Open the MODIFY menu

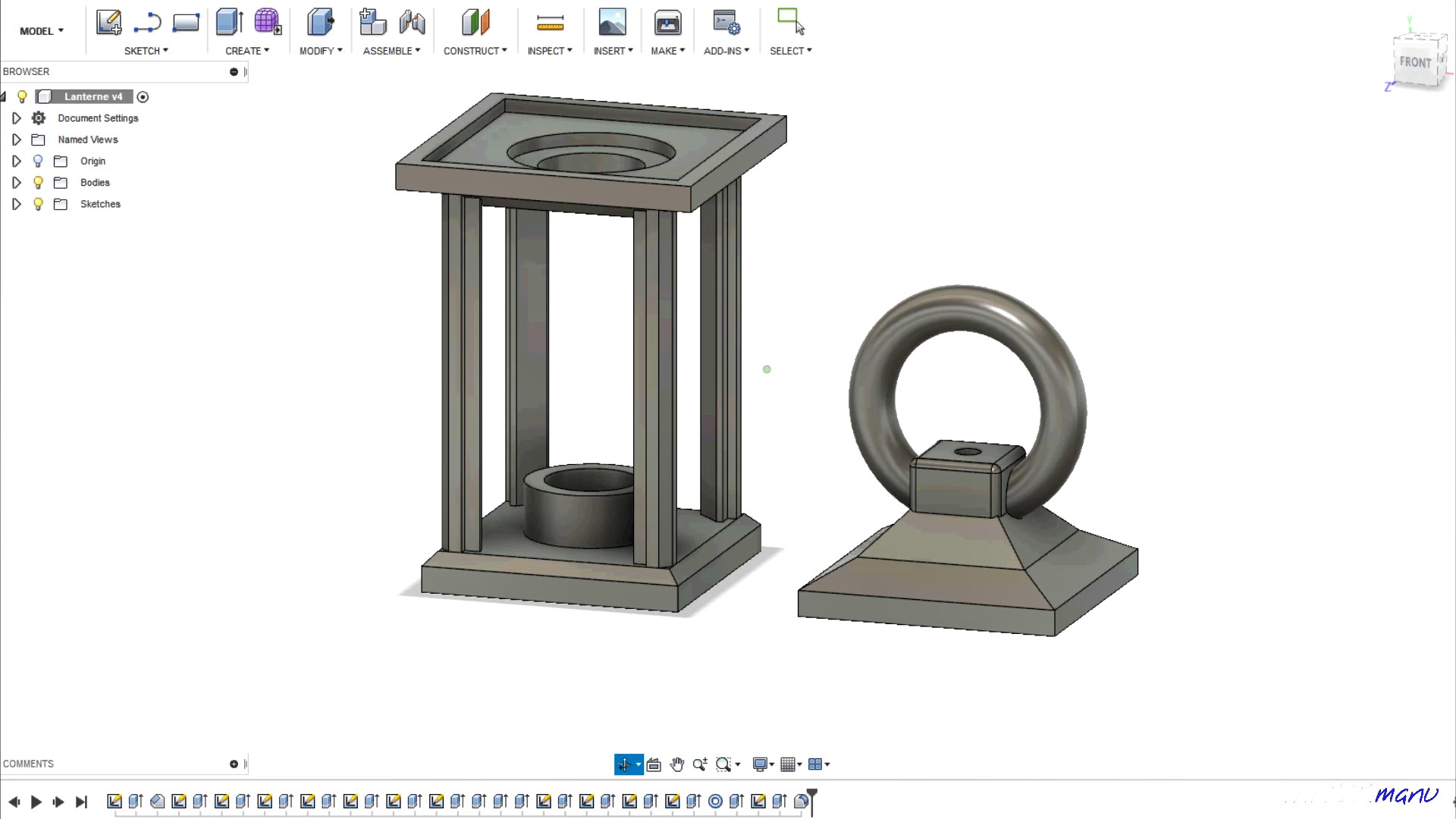[x=321, y=51]
